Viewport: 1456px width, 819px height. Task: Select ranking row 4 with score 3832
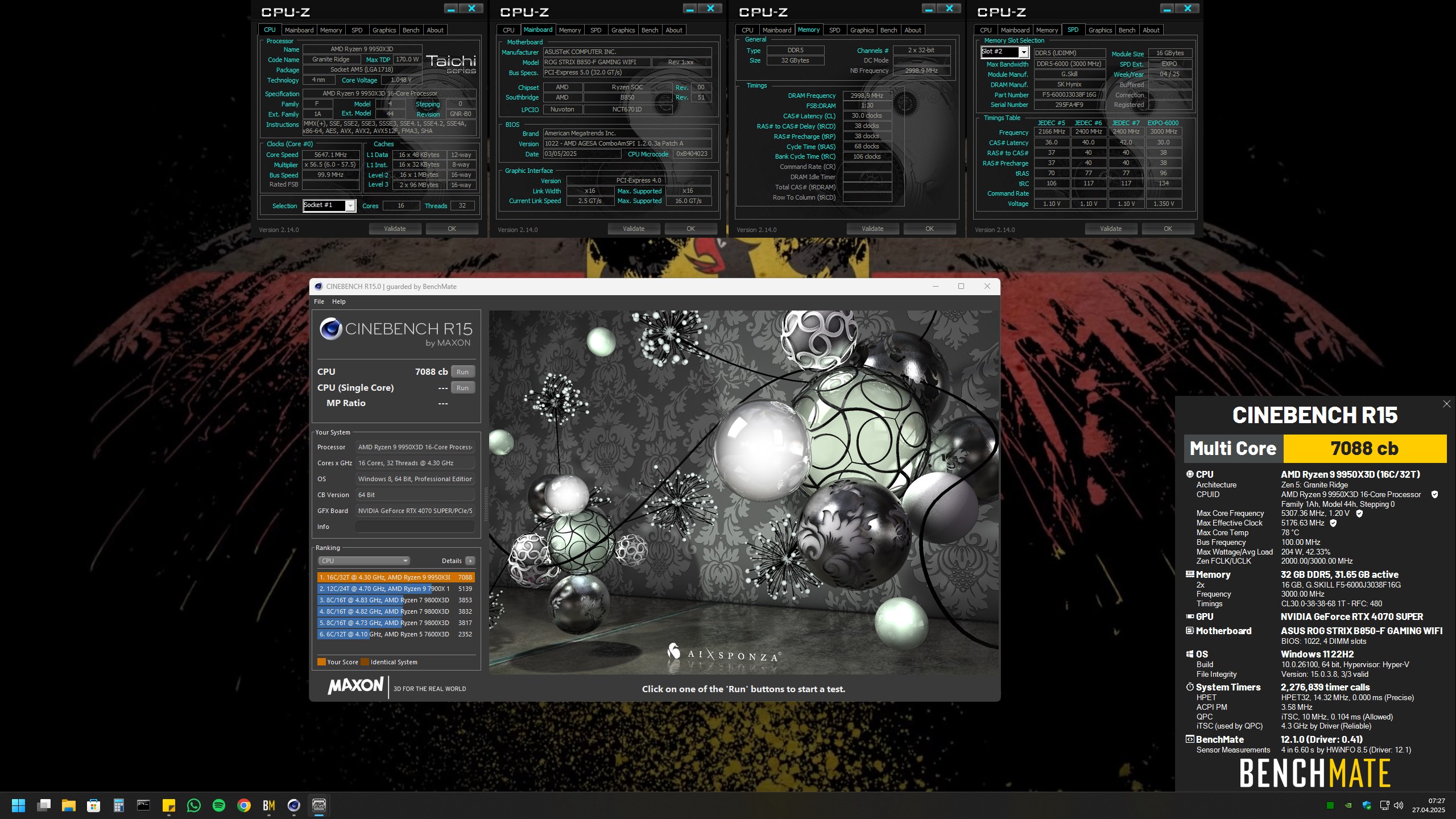pos(396,611)
